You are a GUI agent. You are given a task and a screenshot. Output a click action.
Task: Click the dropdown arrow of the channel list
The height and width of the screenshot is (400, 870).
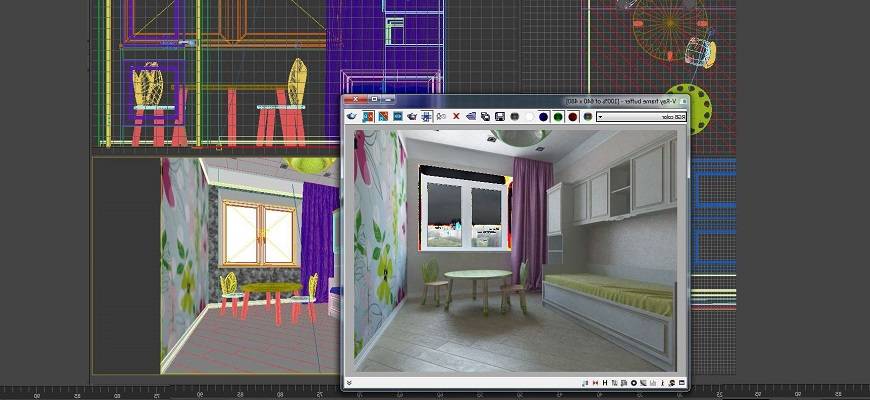pyautogui.click(x=600, y=117)
